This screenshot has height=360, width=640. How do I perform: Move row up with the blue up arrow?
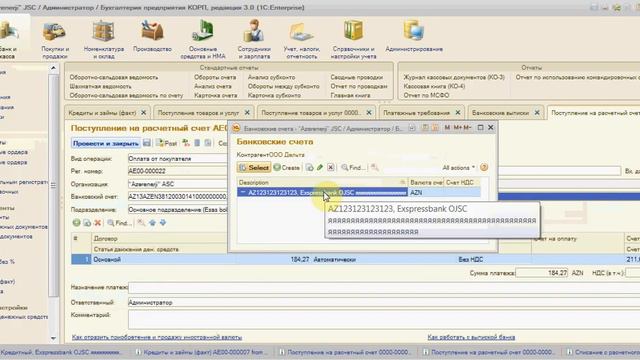click(x=152, y=223)
